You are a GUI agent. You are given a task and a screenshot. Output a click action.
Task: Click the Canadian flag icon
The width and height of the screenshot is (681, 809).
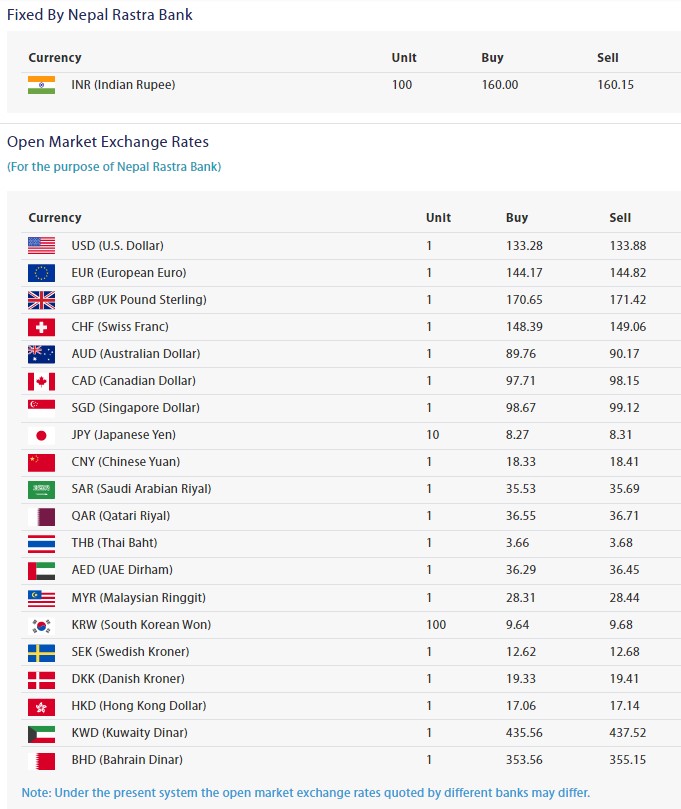[41, 381]
